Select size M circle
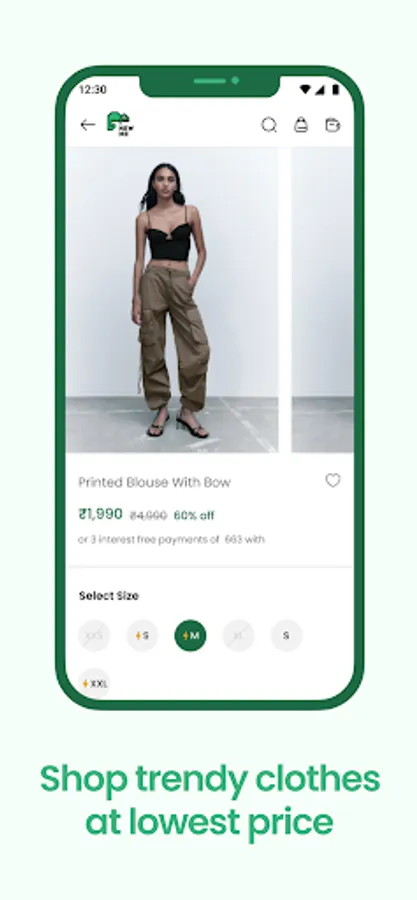 pos(190,635)
